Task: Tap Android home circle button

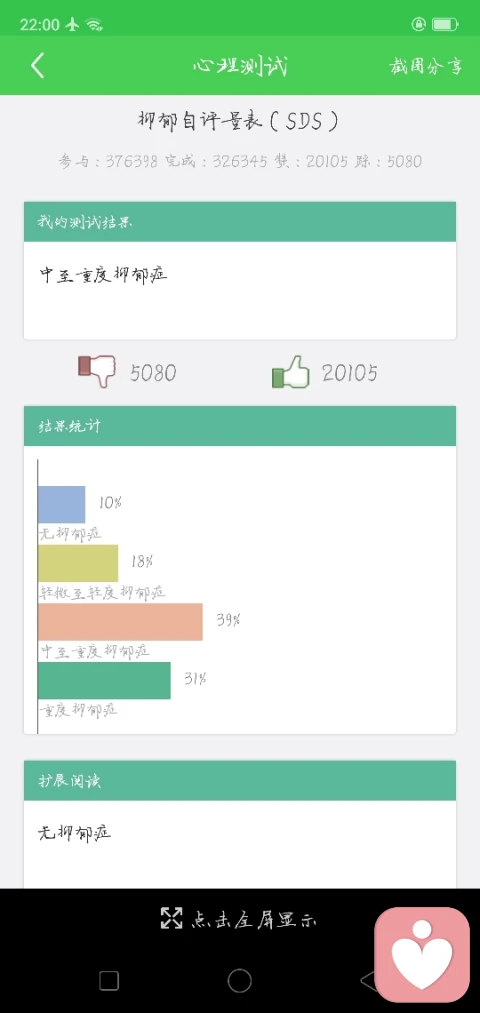Action: pyautogui.click(x=240, y=981)
